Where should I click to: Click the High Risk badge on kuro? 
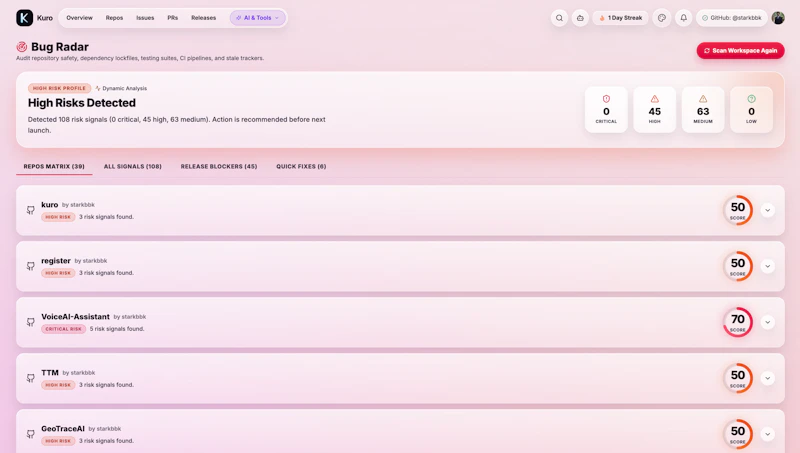tap(58, 217)
